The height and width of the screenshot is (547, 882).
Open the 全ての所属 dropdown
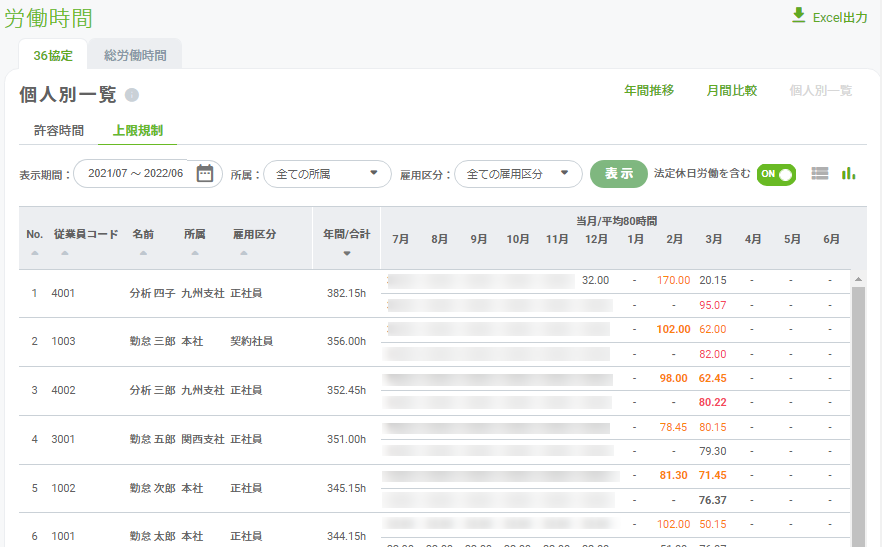click(327, 174)
